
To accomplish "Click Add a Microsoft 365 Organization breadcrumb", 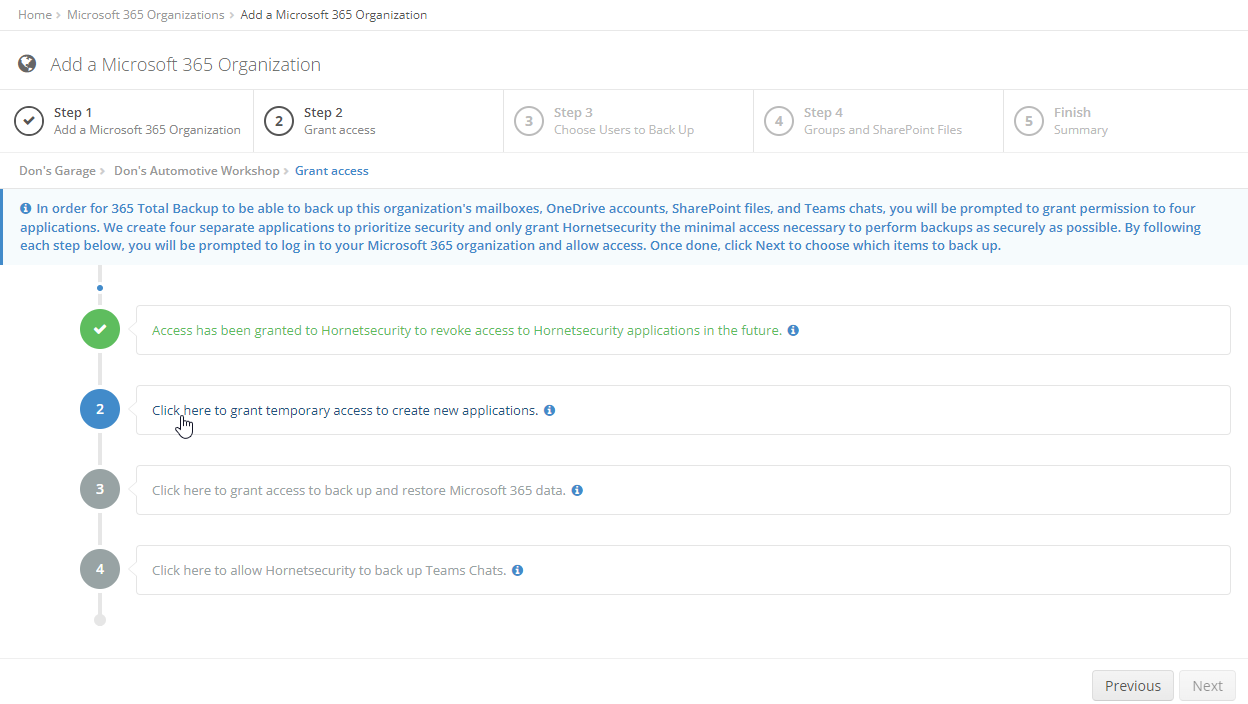I will coord(334,15).
